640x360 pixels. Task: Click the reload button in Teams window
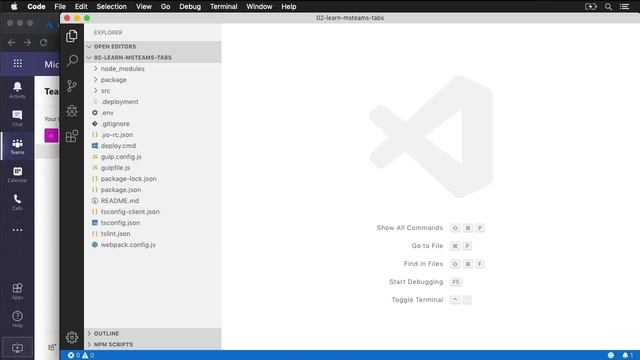click(x=43, y=42)
